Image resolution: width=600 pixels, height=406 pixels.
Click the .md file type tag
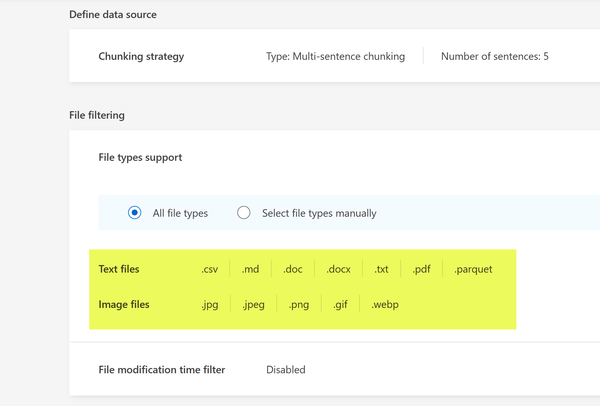tap(250, 269)
